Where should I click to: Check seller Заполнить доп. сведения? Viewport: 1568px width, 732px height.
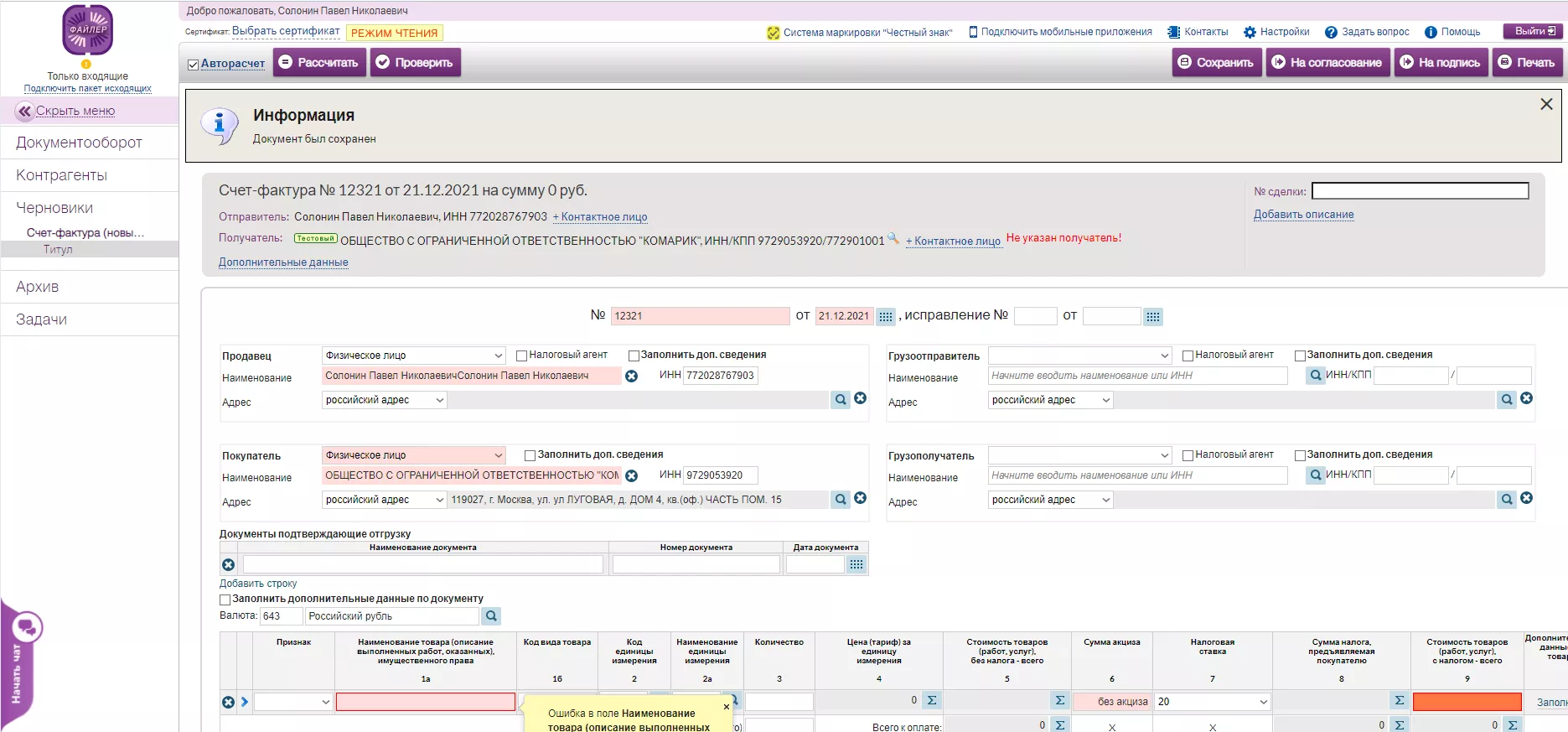(634, 356)
